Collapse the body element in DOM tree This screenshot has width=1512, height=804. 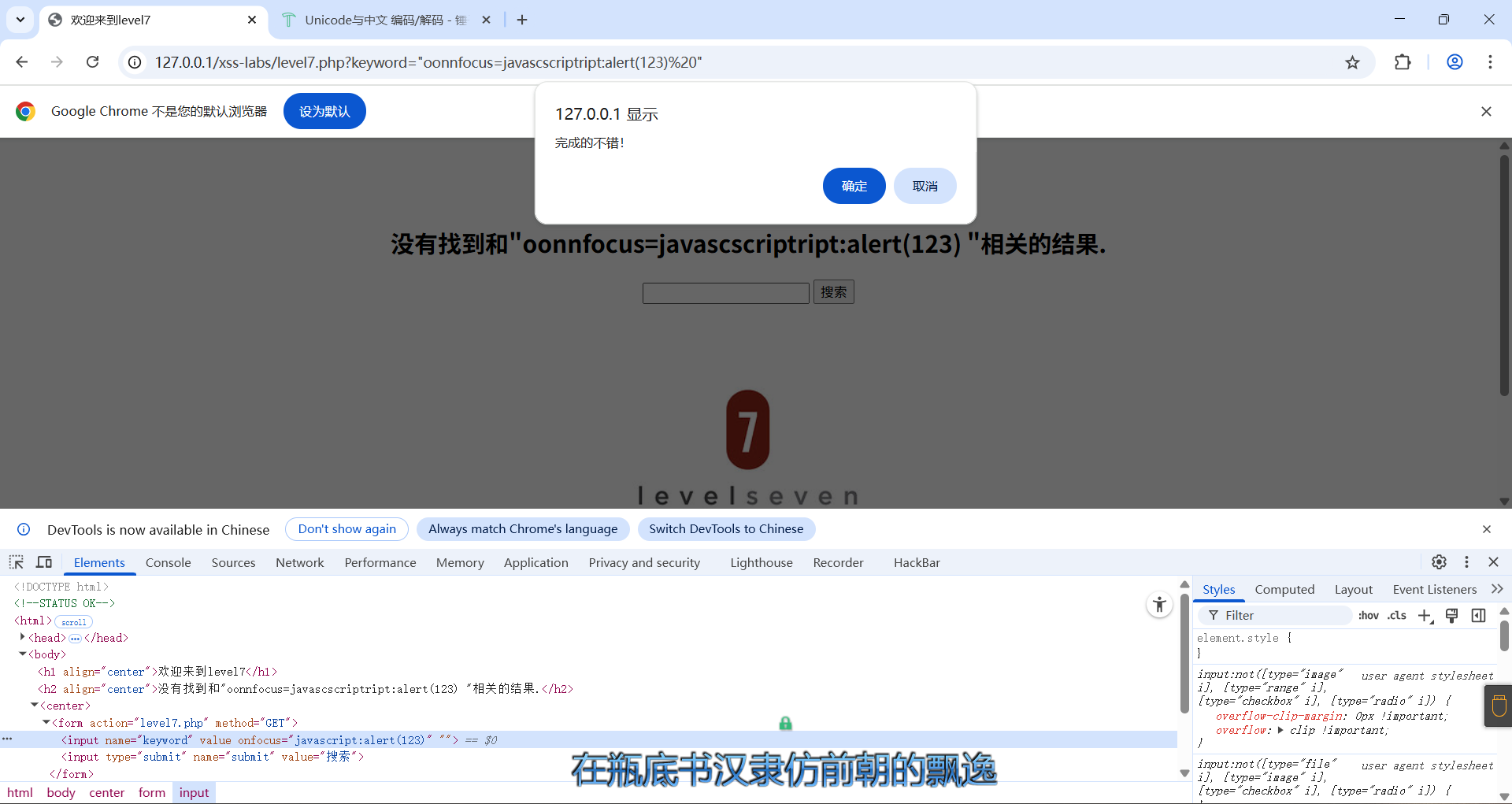pos(22,654)
